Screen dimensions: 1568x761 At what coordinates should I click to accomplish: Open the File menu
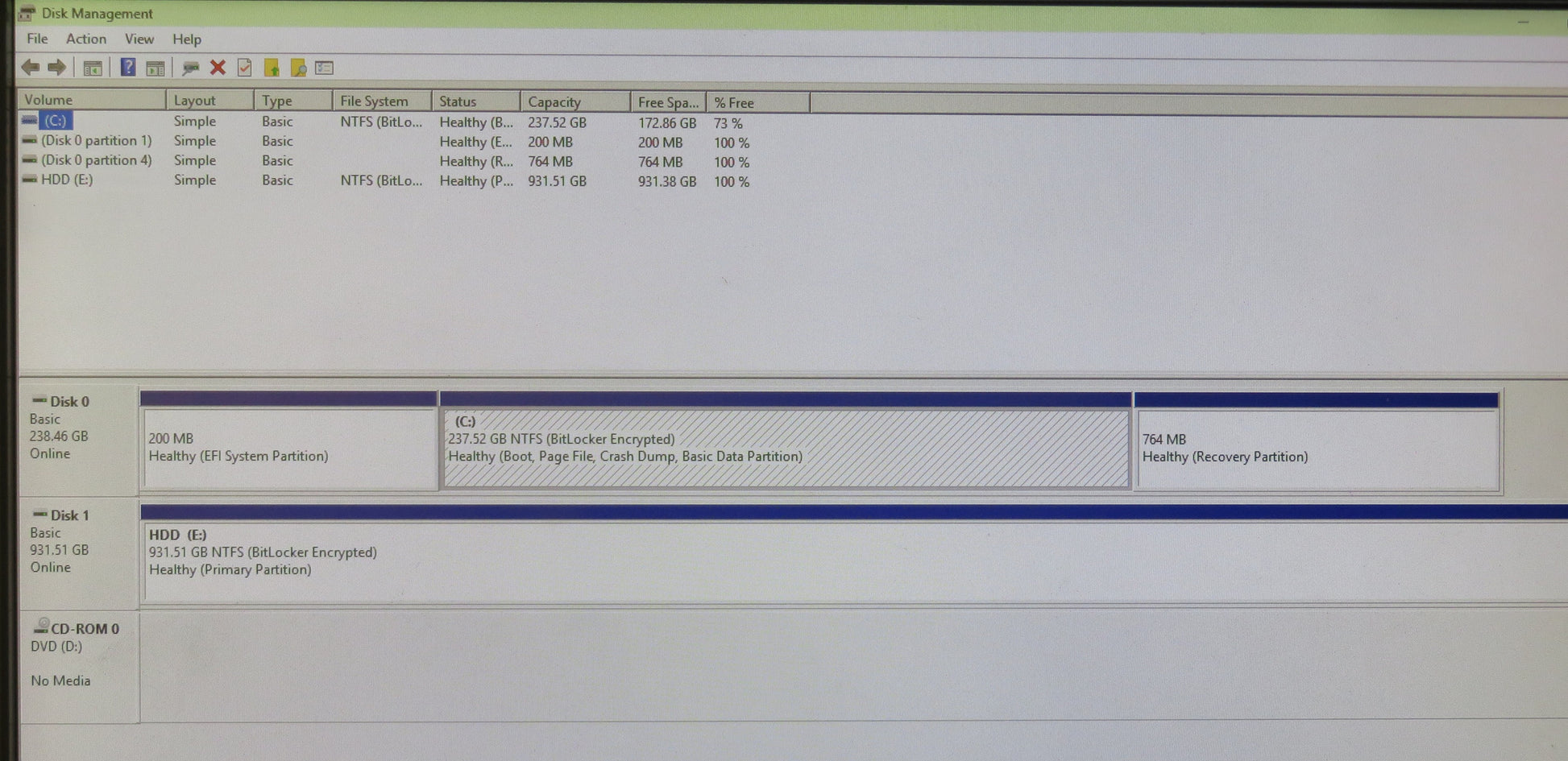click(x=37, y=39)
